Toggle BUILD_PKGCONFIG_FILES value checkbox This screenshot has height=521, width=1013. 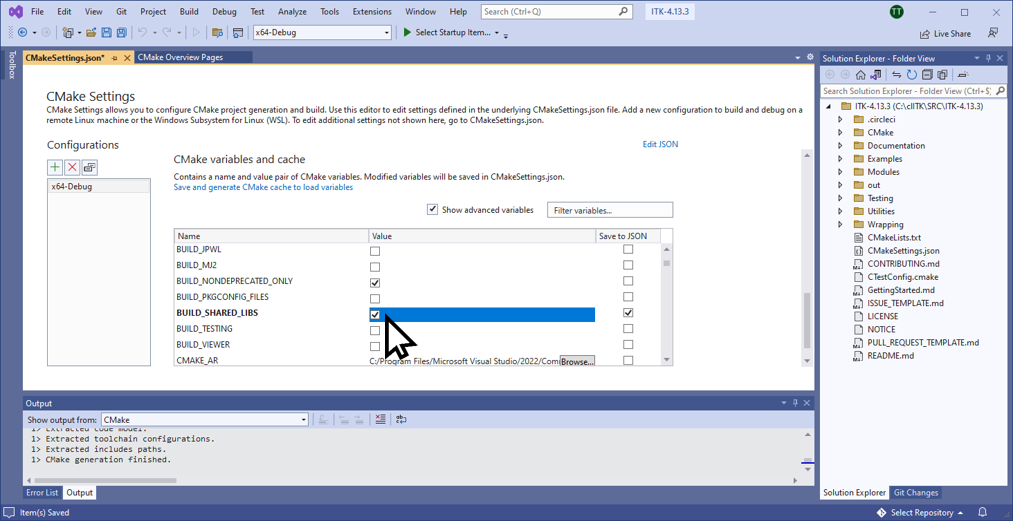click(375, 299)
